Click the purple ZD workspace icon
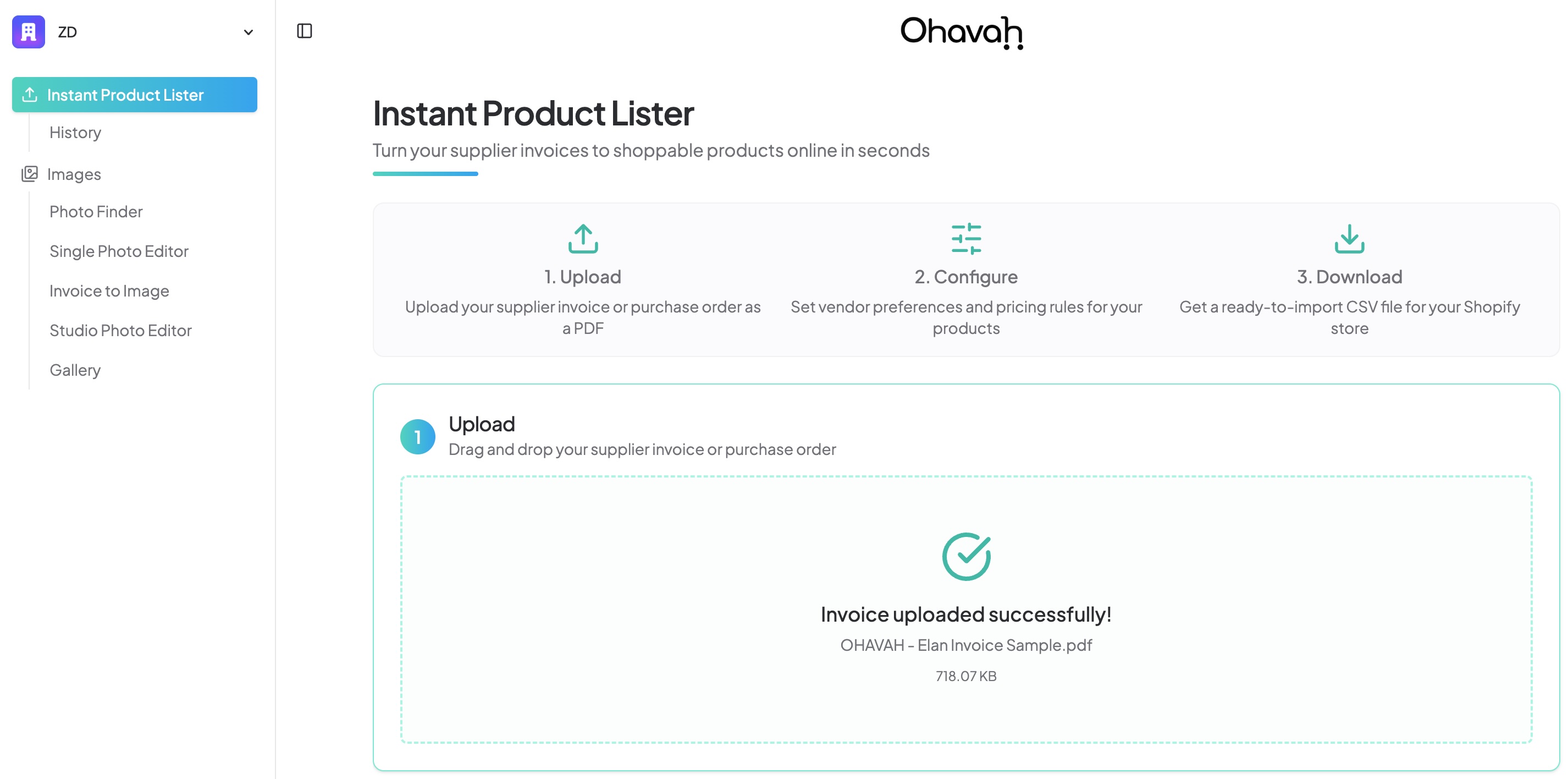This screenshot has height=779, width=1568. pos(28,32)
